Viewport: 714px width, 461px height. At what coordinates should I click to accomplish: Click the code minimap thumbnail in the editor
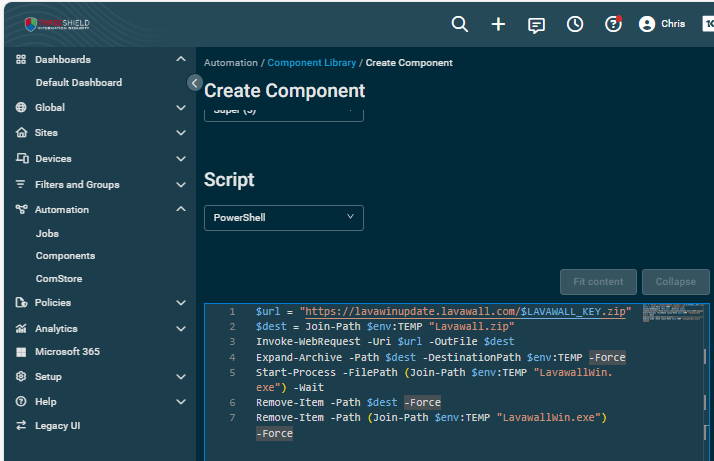point(673,312)
